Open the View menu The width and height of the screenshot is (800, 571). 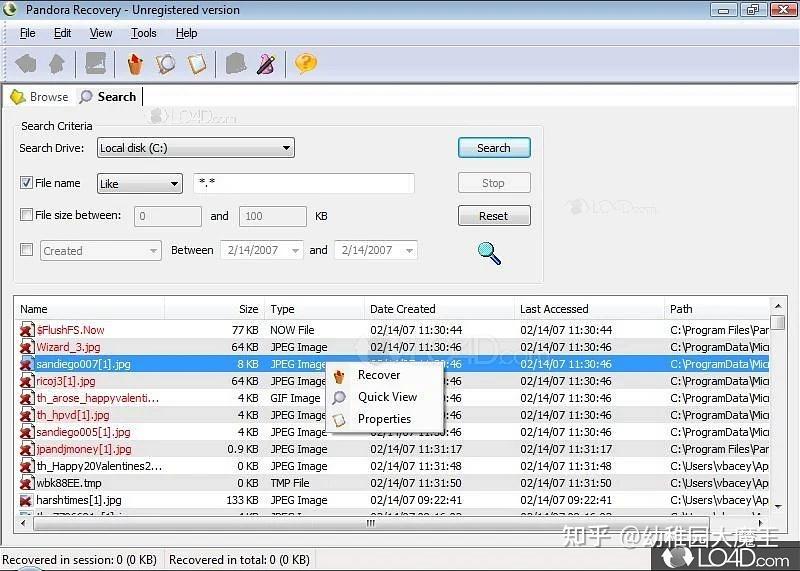pyautogui.click(x=101, y=33)
